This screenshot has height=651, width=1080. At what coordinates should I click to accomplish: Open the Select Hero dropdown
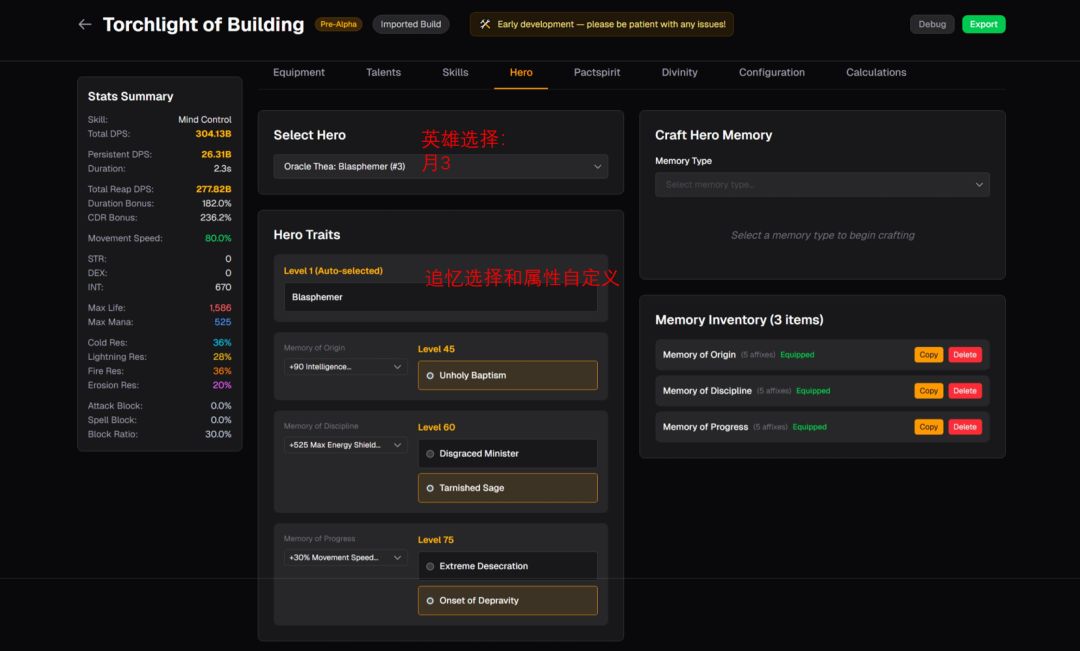click(x=441, y=167)
